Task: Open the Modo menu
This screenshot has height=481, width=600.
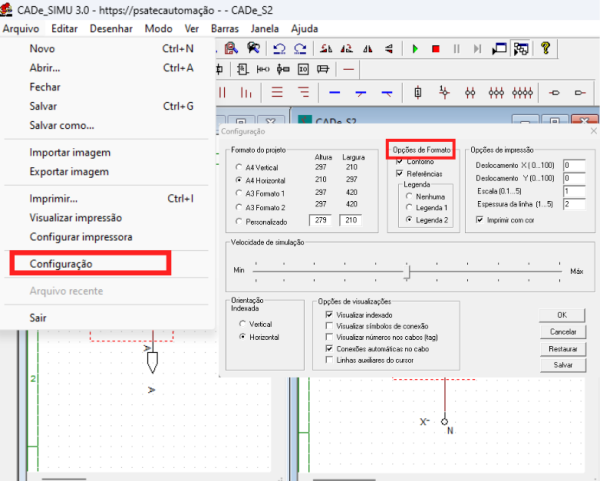Action: tap(158, 29)
